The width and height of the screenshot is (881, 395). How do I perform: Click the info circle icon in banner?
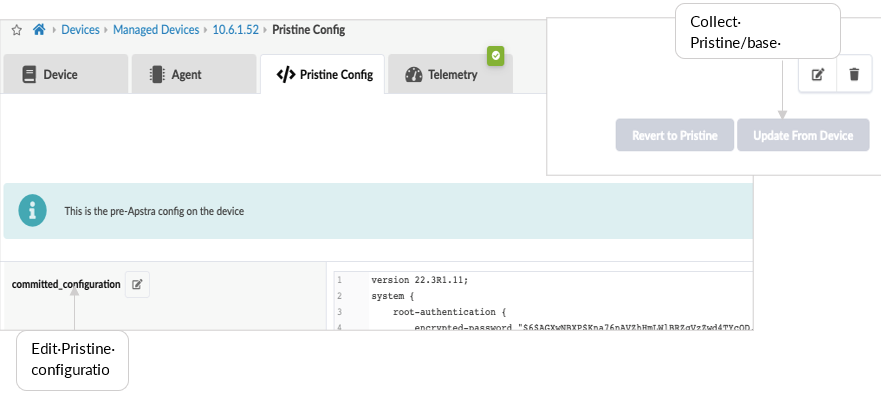[x=33, y=211]
